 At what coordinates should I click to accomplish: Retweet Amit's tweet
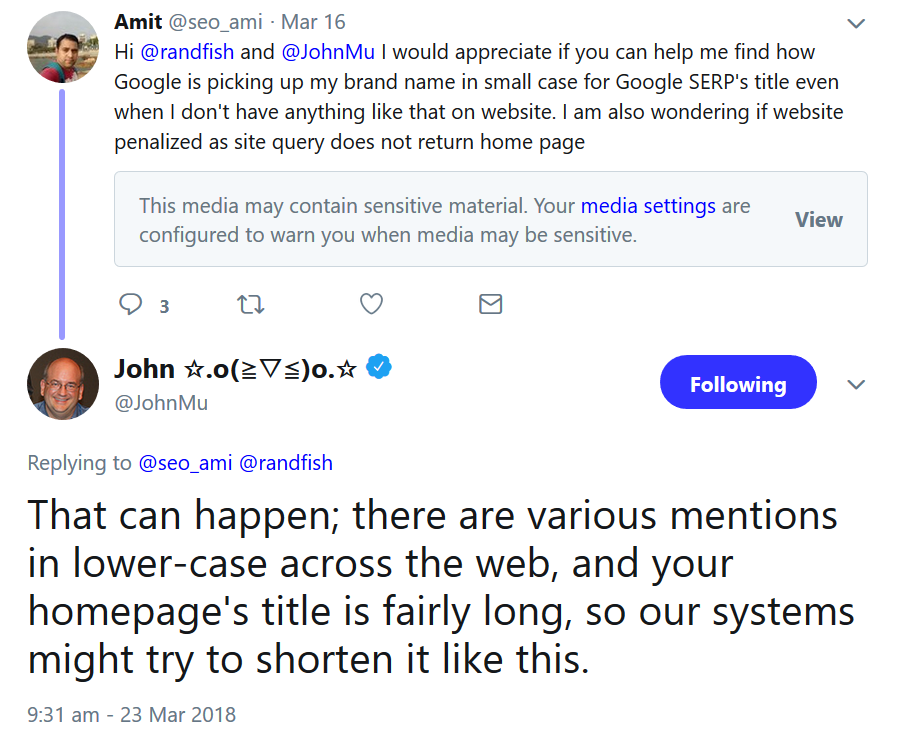coord(250,304)
